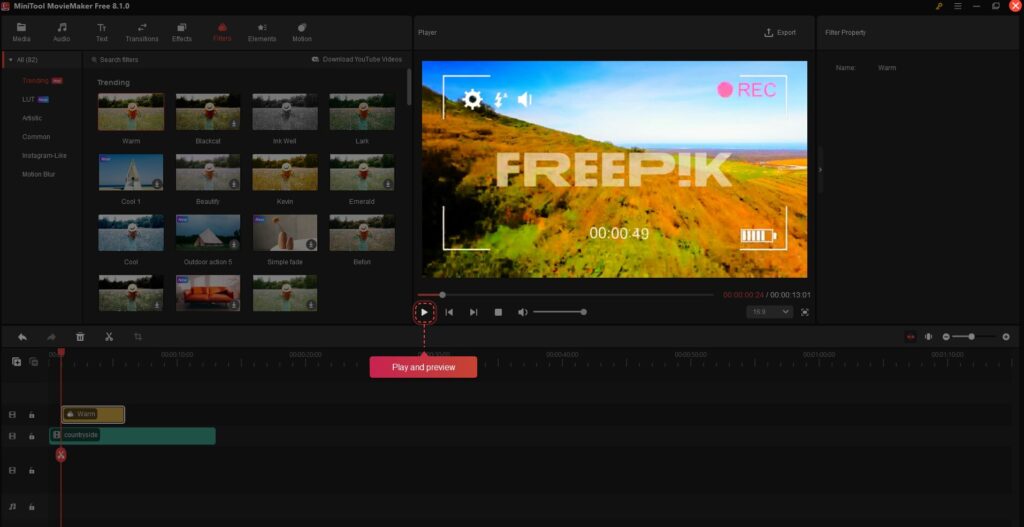1024x527 pixels.
Task: Open the hamburger main menu
Action: click(957, 6)
